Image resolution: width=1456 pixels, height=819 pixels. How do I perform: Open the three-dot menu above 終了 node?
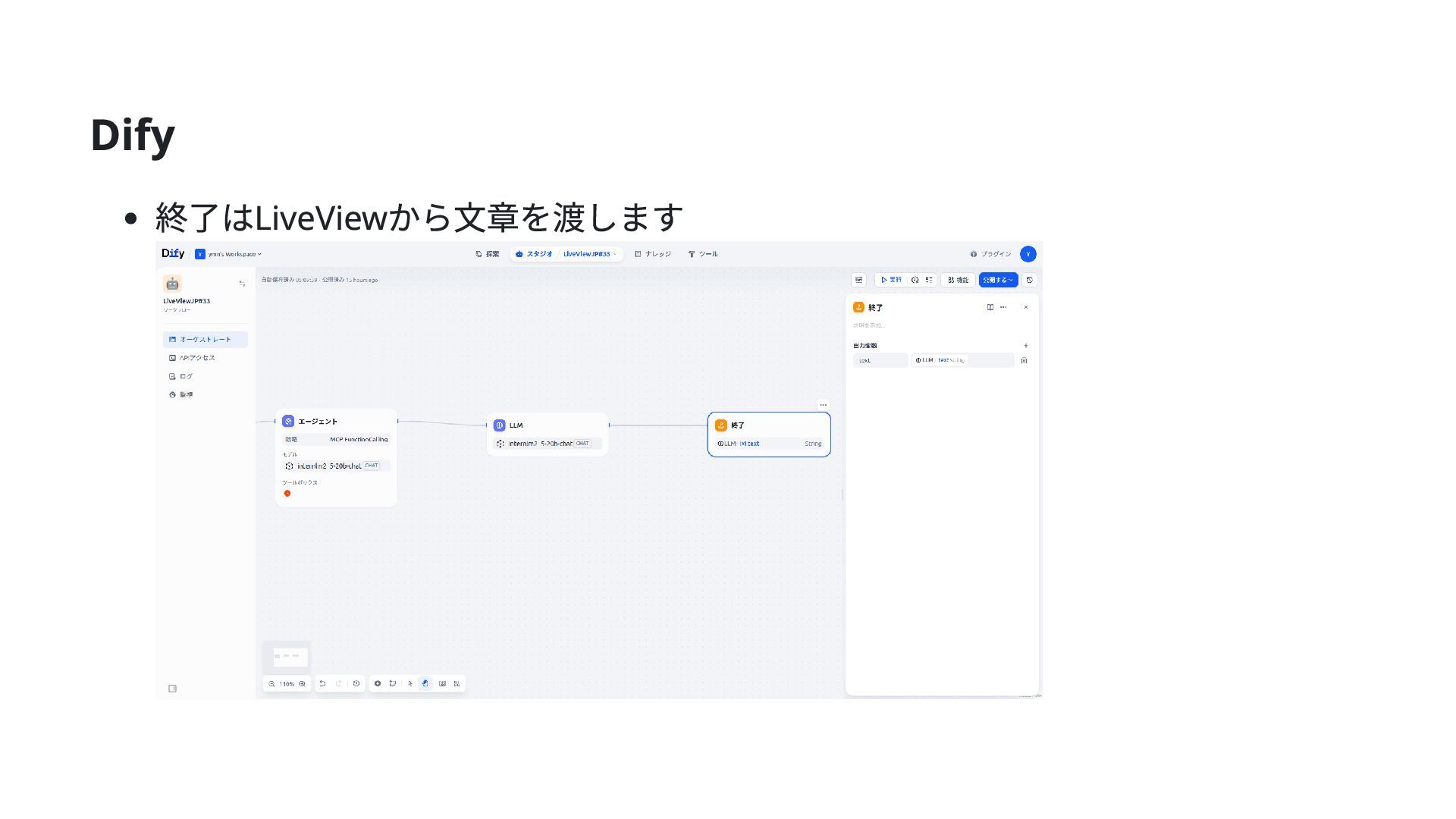tap(824, 405)
